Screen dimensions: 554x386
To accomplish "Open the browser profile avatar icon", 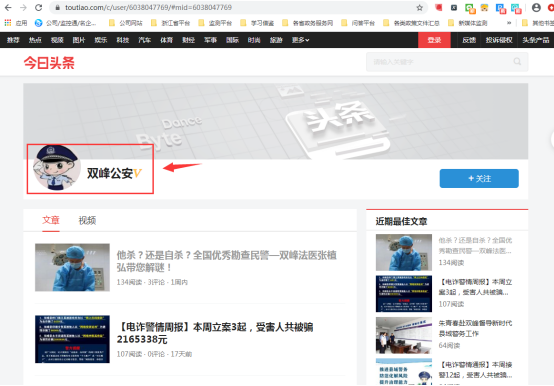I will coord(536,7).
